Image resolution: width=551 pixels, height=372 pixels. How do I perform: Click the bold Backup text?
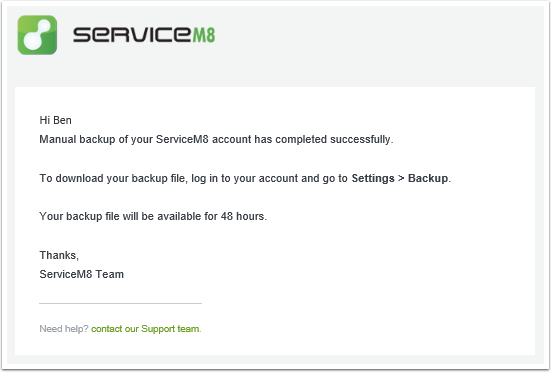coord(428,178)
